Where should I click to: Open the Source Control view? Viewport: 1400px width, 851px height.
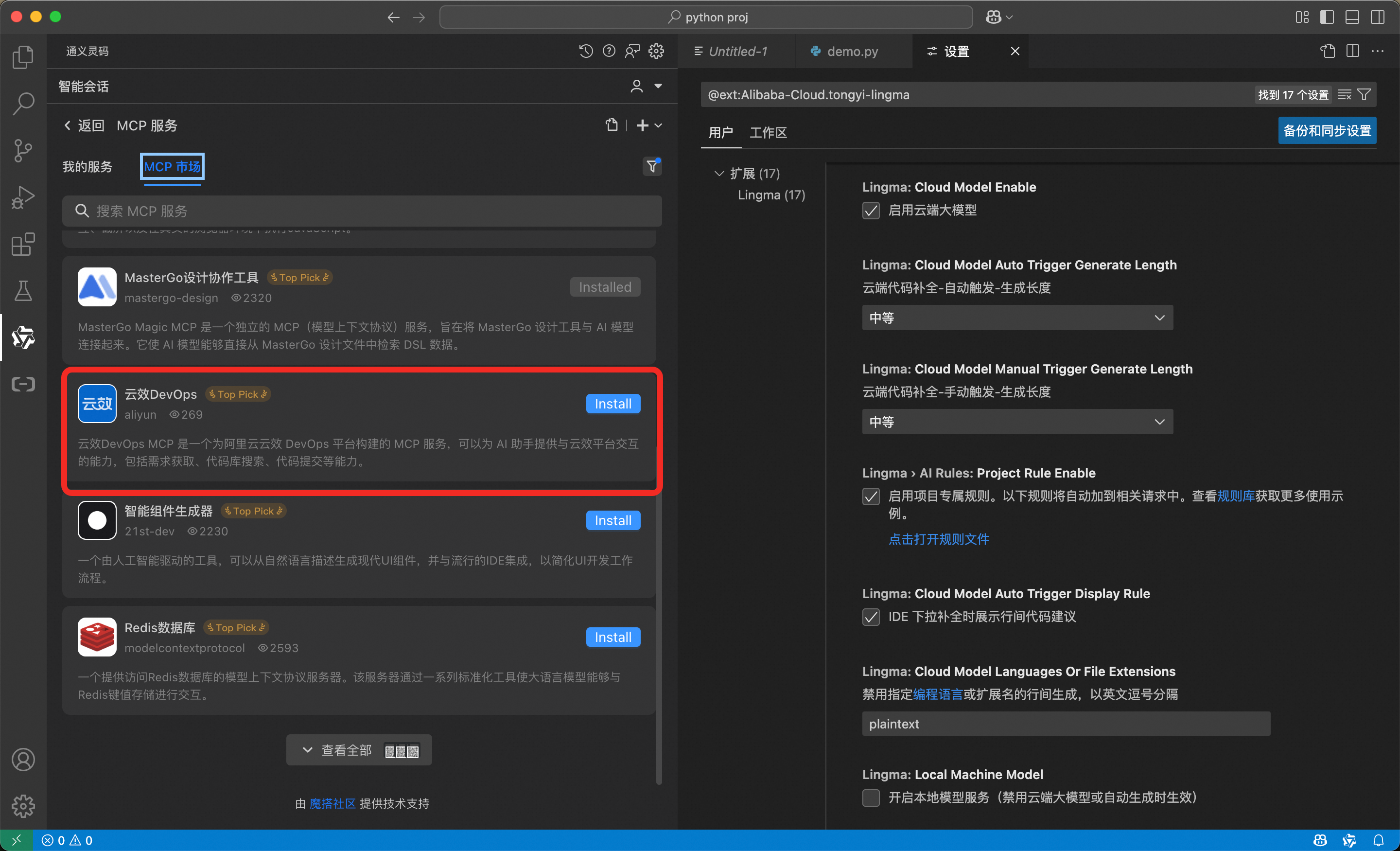23,151
